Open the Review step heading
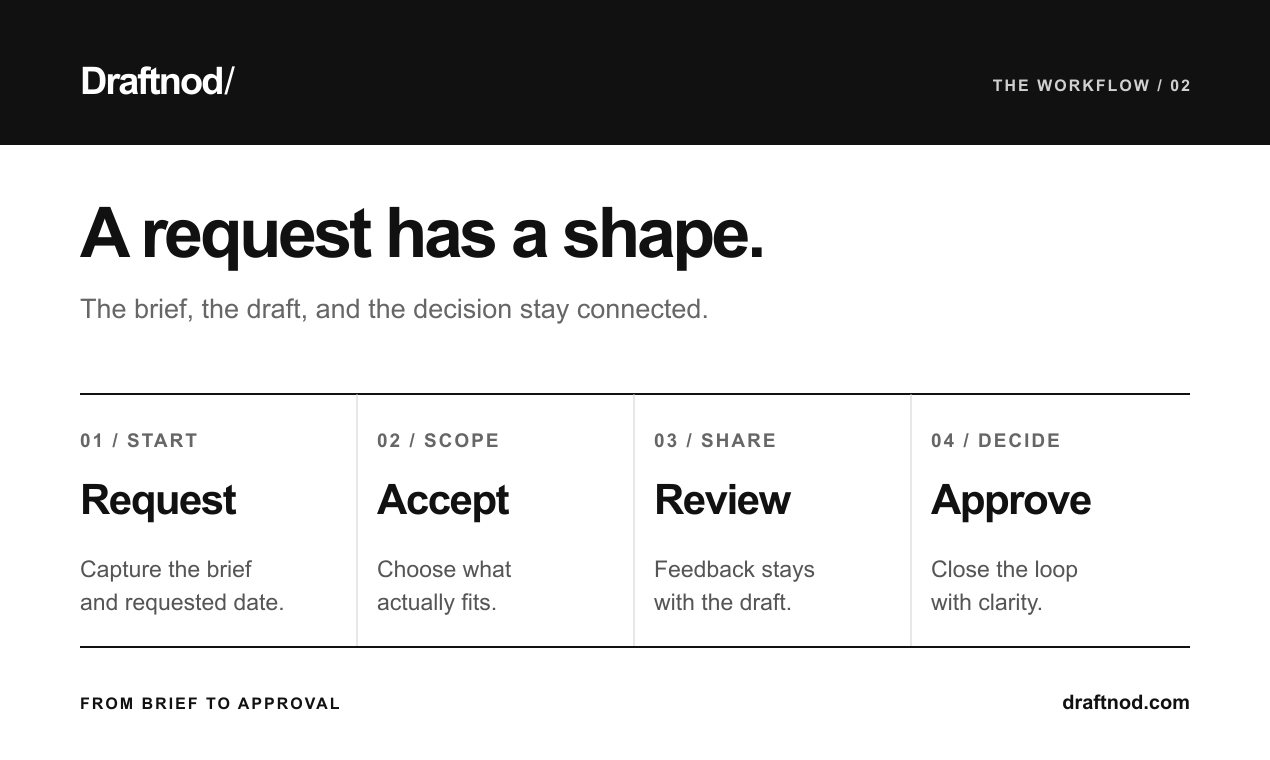 722,500
